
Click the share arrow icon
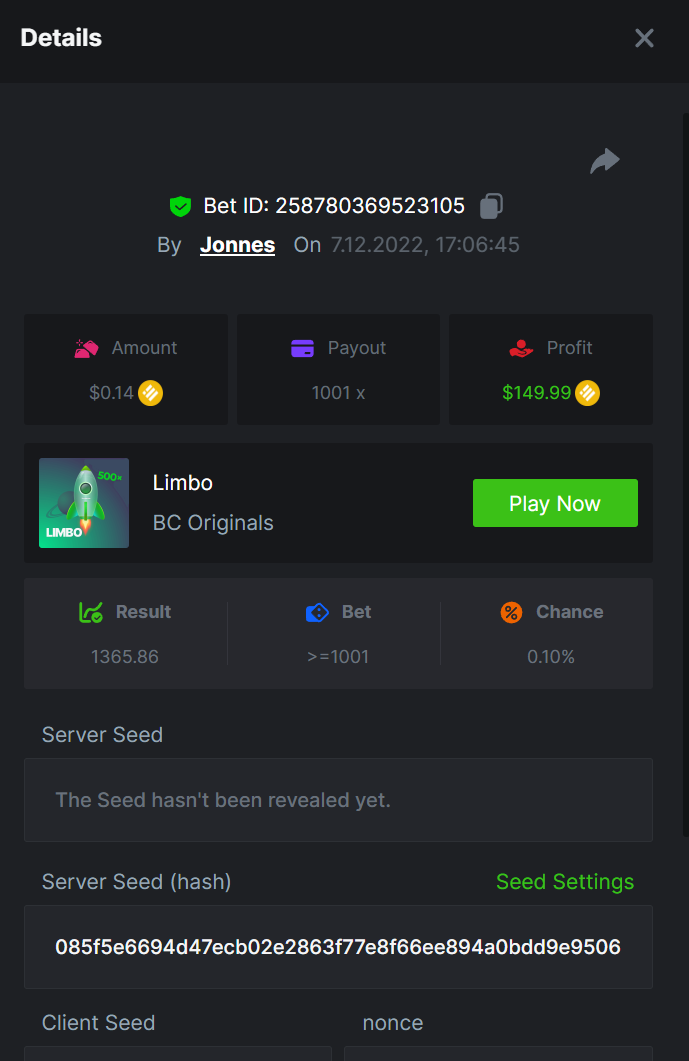point(605,161)
